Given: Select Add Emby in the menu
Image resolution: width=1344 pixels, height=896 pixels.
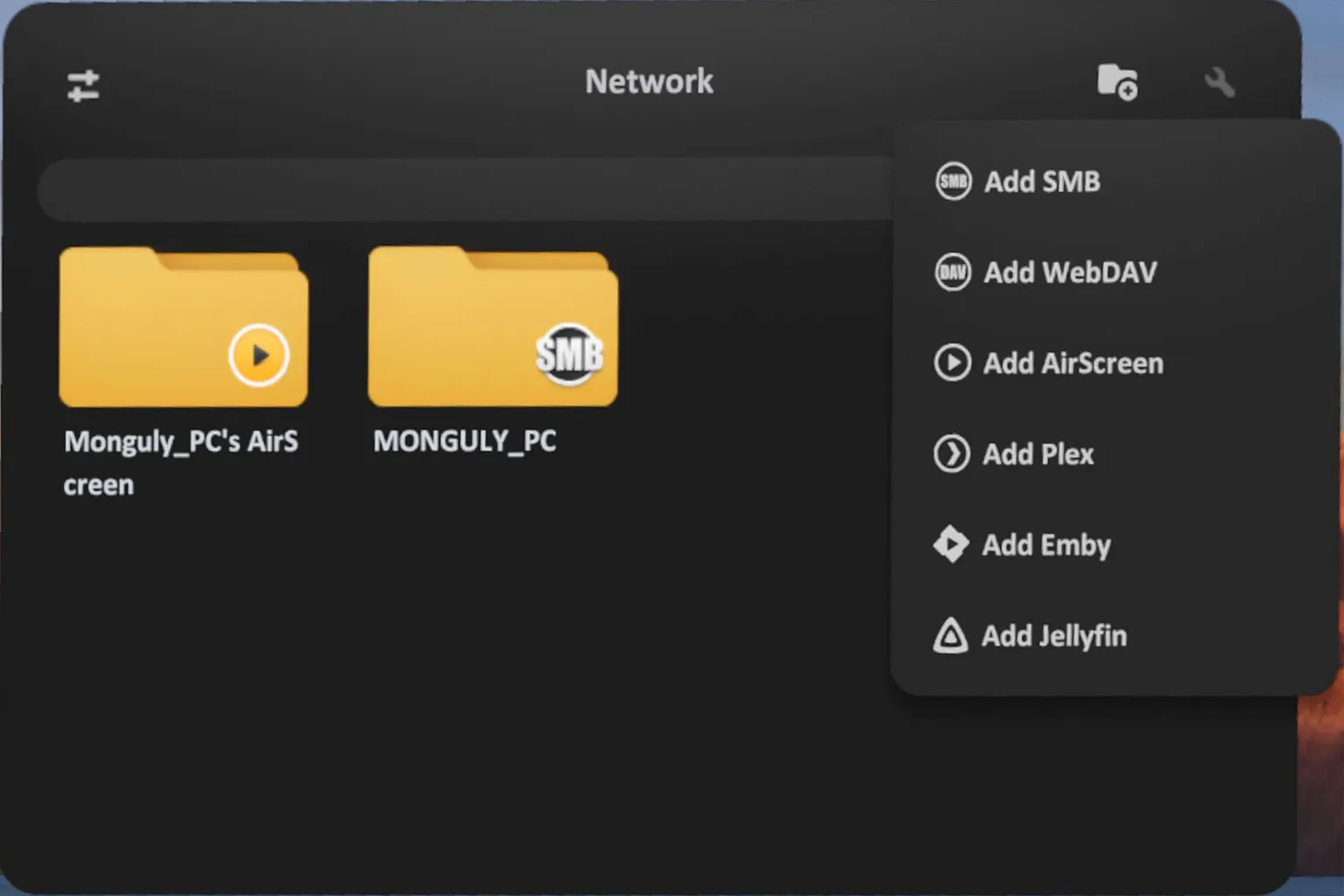Looking at the screenshot, I should tap(1046, 545).
